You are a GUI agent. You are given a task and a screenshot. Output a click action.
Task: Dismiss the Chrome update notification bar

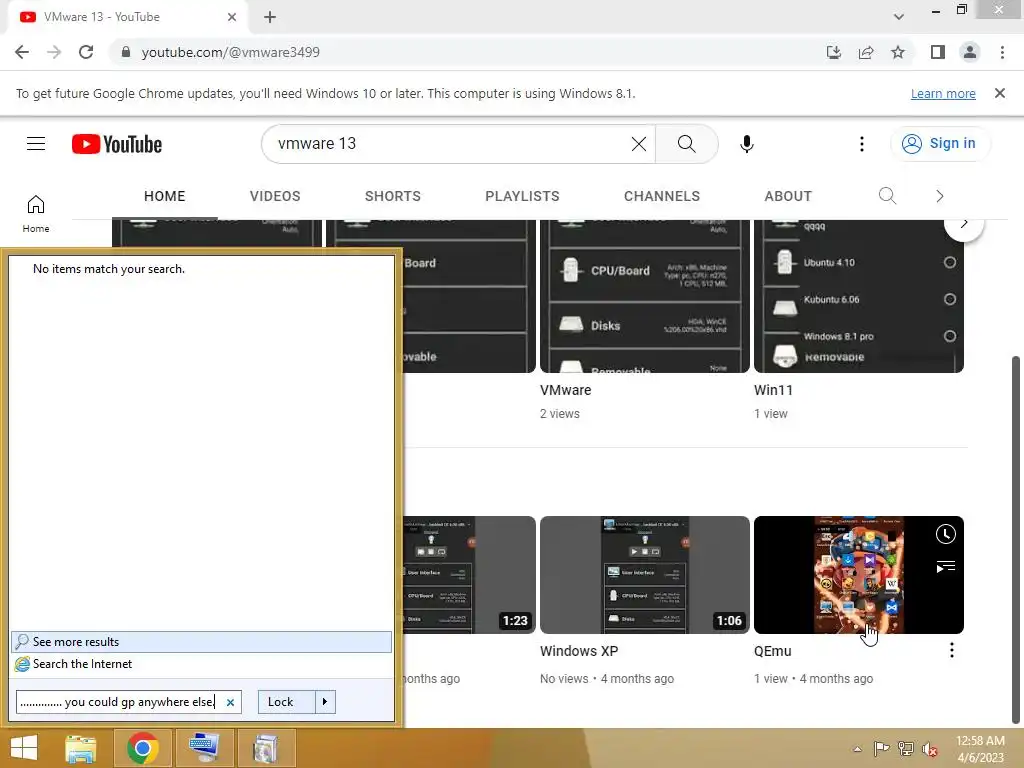999,93
